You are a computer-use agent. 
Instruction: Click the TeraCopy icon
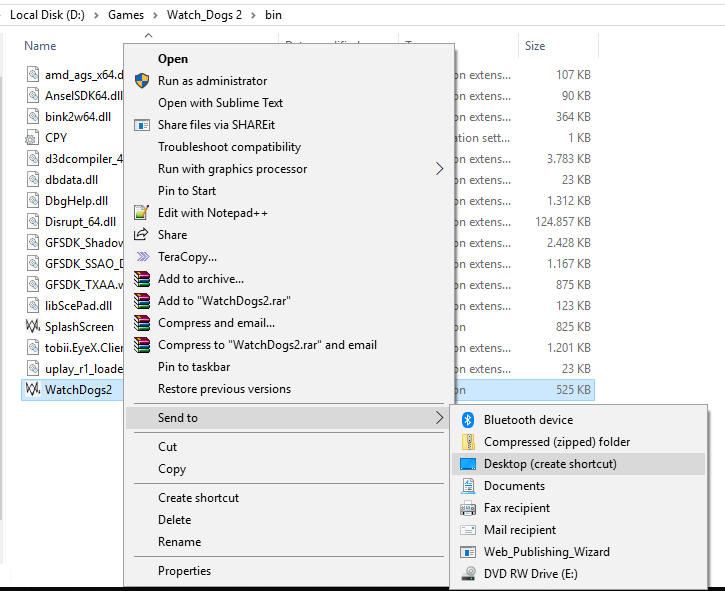tap(143, 256)
